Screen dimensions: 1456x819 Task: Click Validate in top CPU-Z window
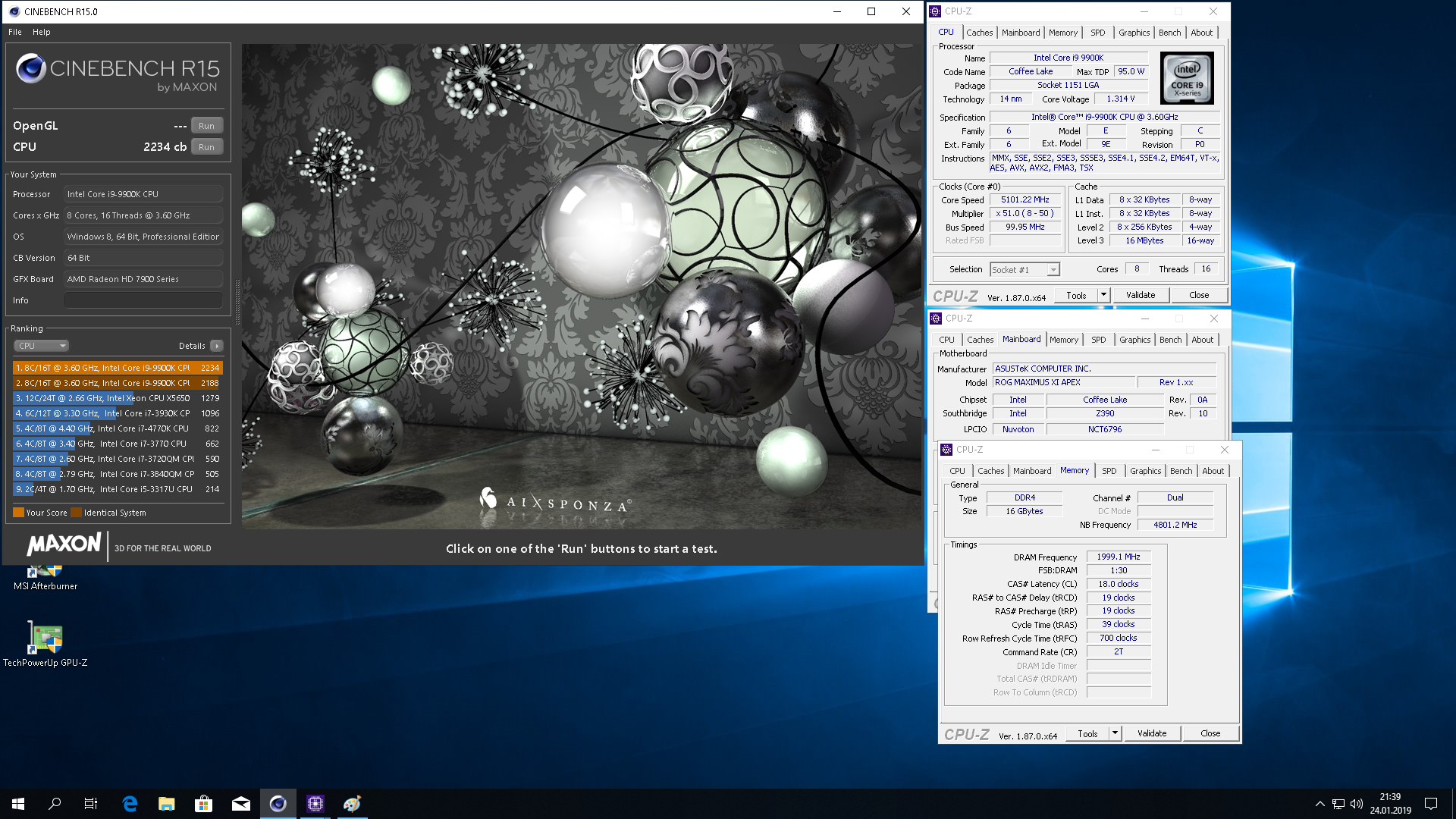tap(1141, 296)
